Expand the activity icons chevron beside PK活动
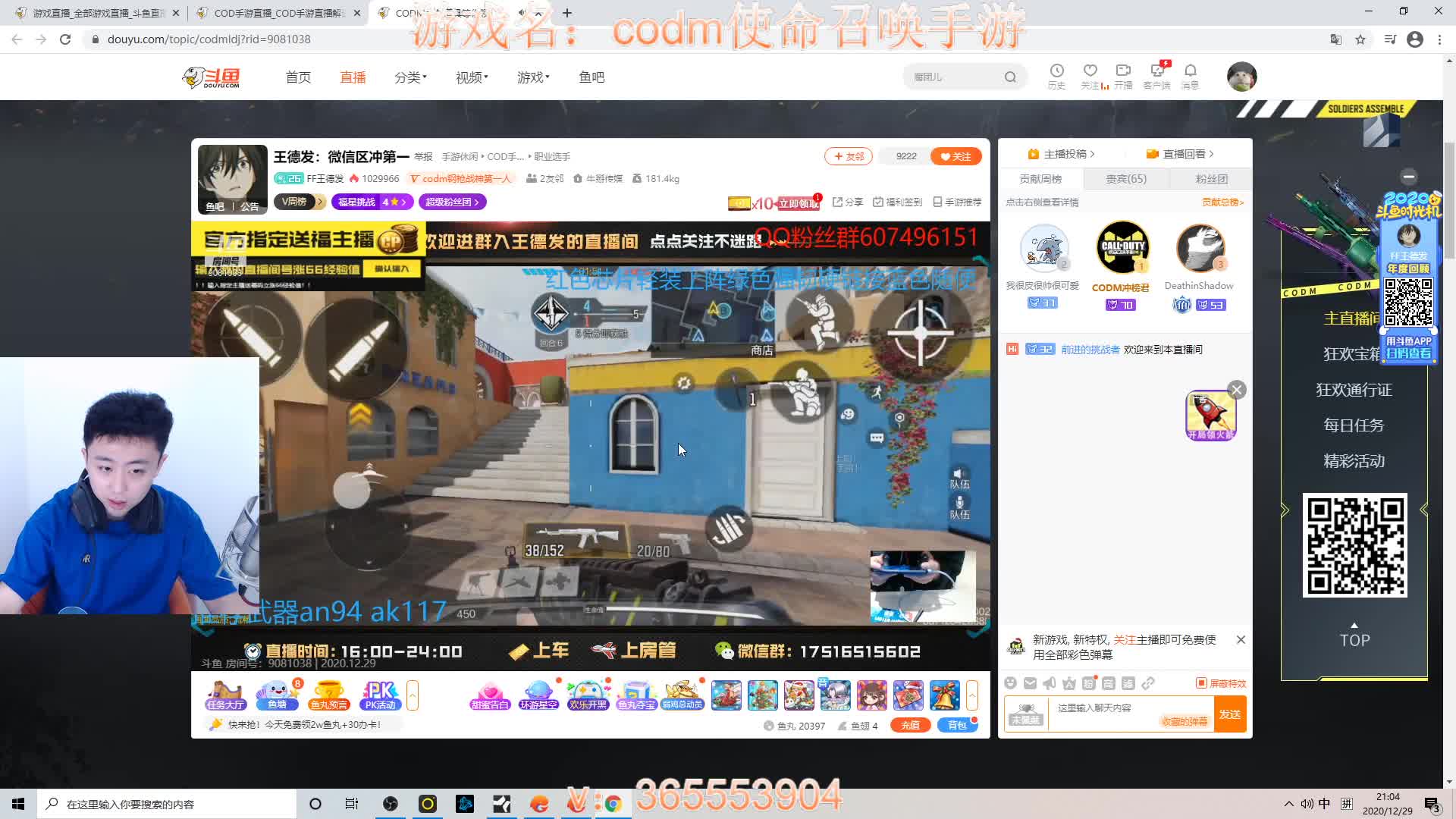Viewport: 1456px width, 819px height. point(413,695)
